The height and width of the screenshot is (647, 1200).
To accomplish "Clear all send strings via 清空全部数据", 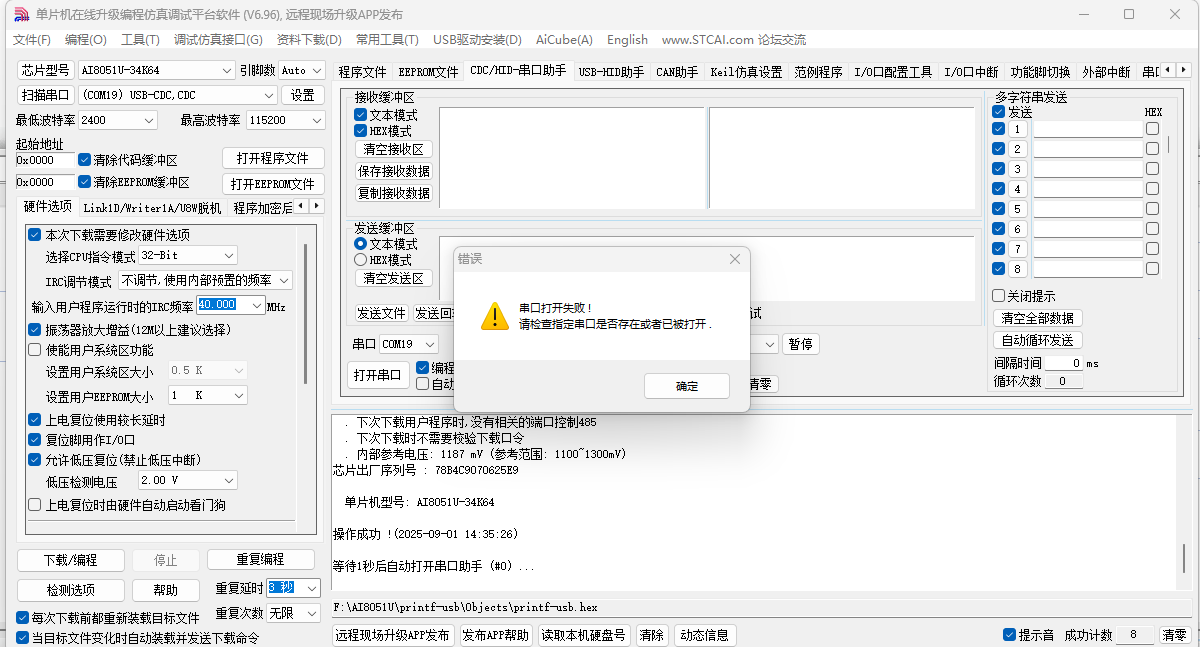I will pyautogui.click(x=1037, y=317).
